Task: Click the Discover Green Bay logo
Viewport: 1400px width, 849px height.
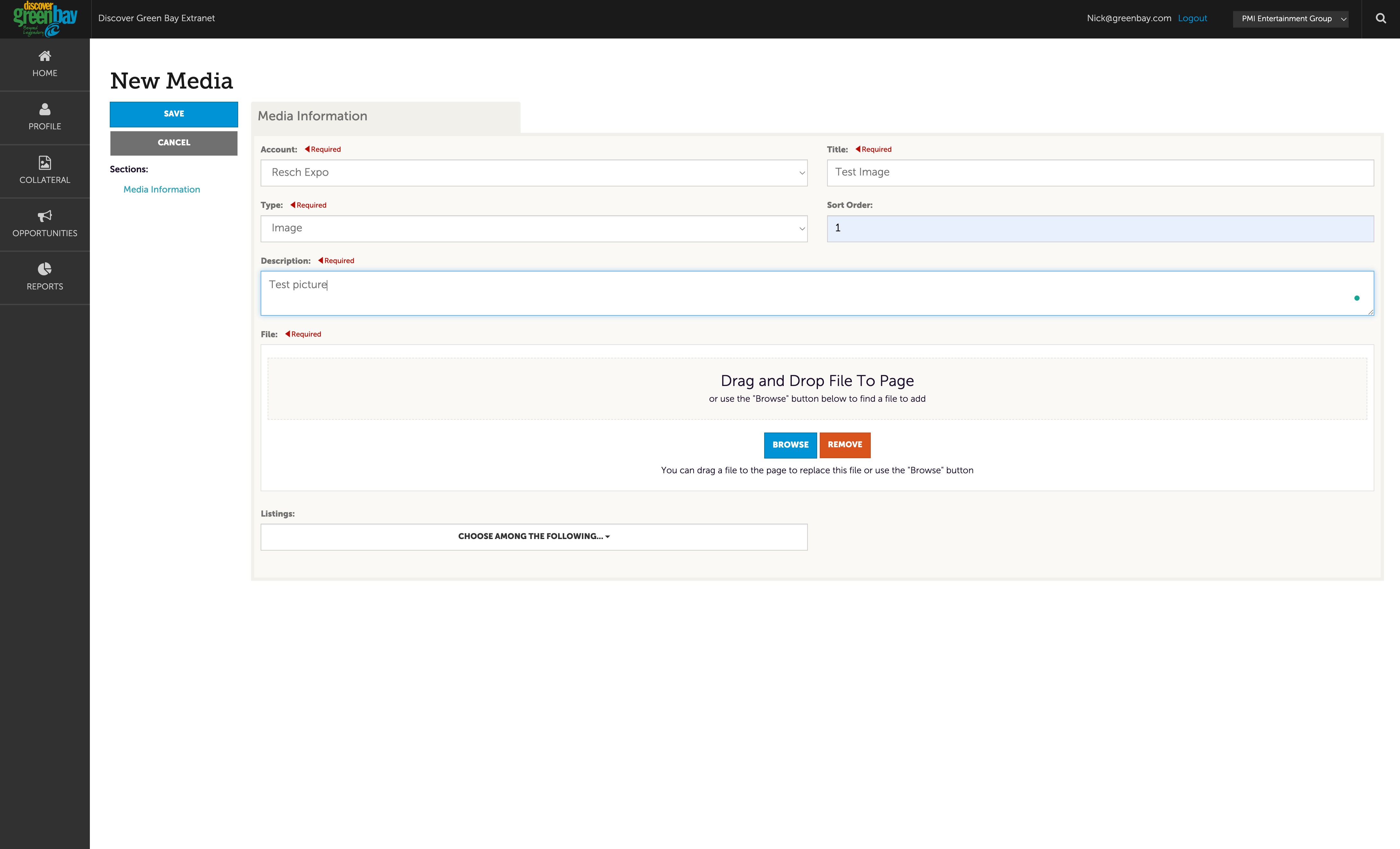Action: 45,19
